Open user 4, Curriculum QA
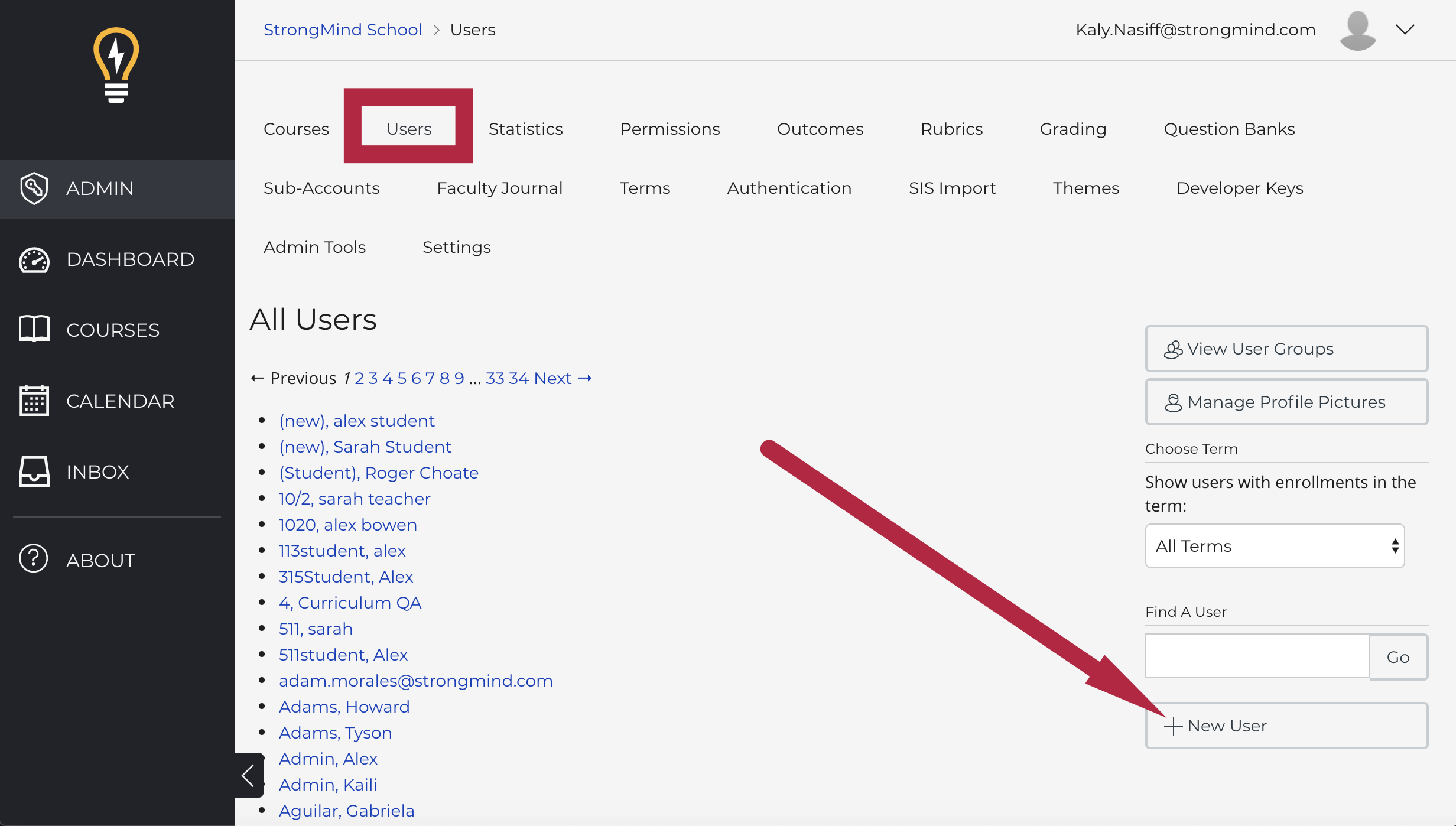 point(350,603)
